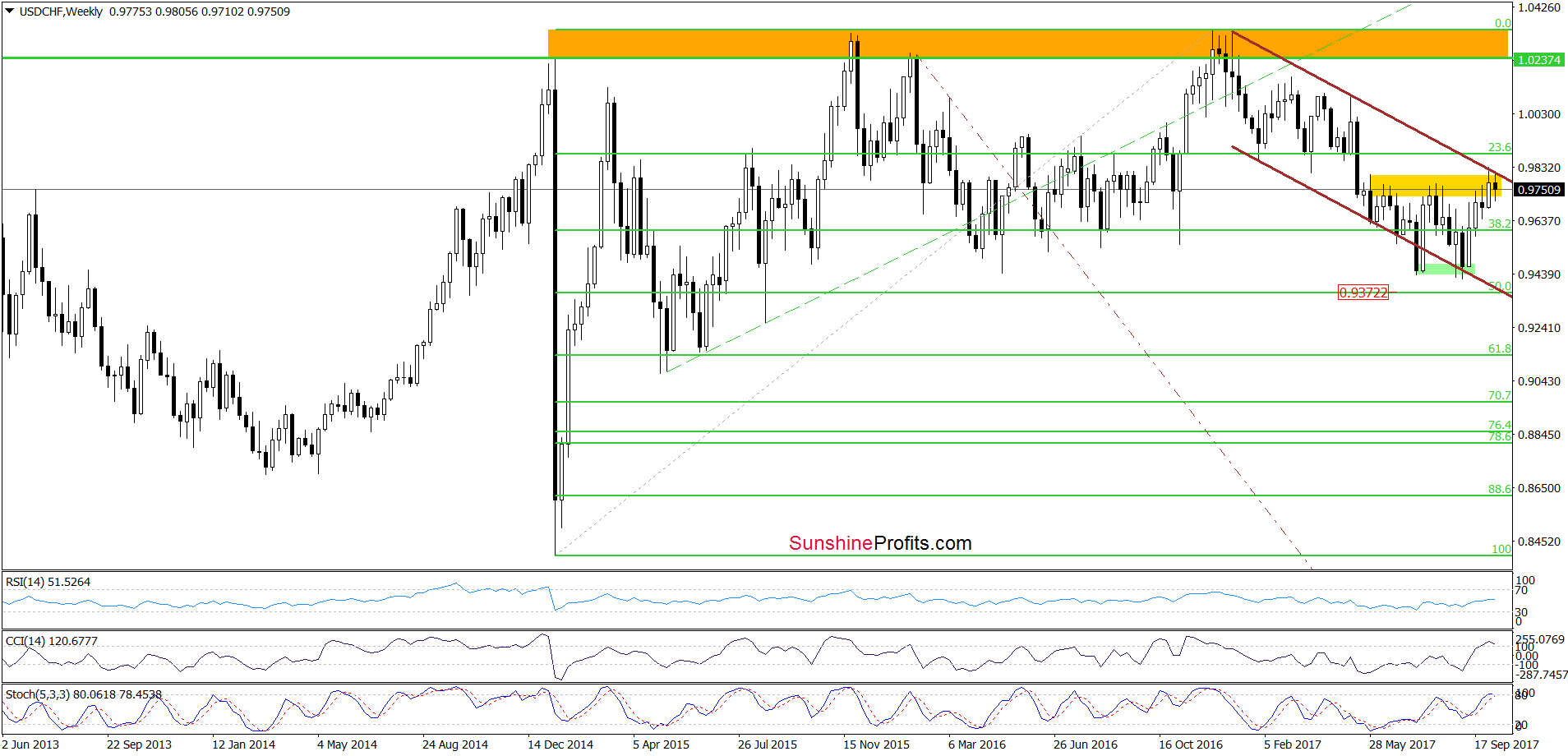Click the 15 Nov 2015 date label

[876, 744]
